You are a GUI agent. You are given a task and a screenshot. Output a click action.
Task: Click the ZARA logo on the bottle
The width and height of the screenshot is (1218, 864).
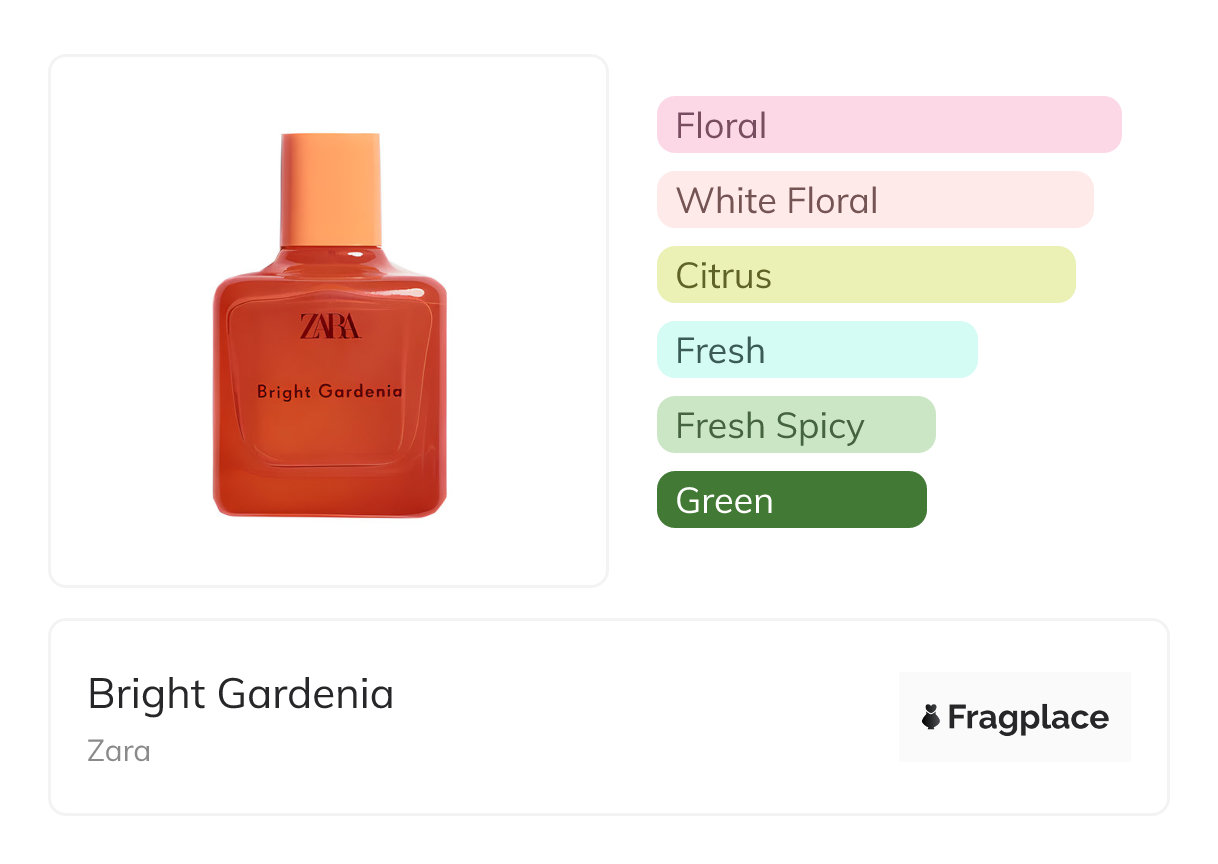click(x=329, y=327)
